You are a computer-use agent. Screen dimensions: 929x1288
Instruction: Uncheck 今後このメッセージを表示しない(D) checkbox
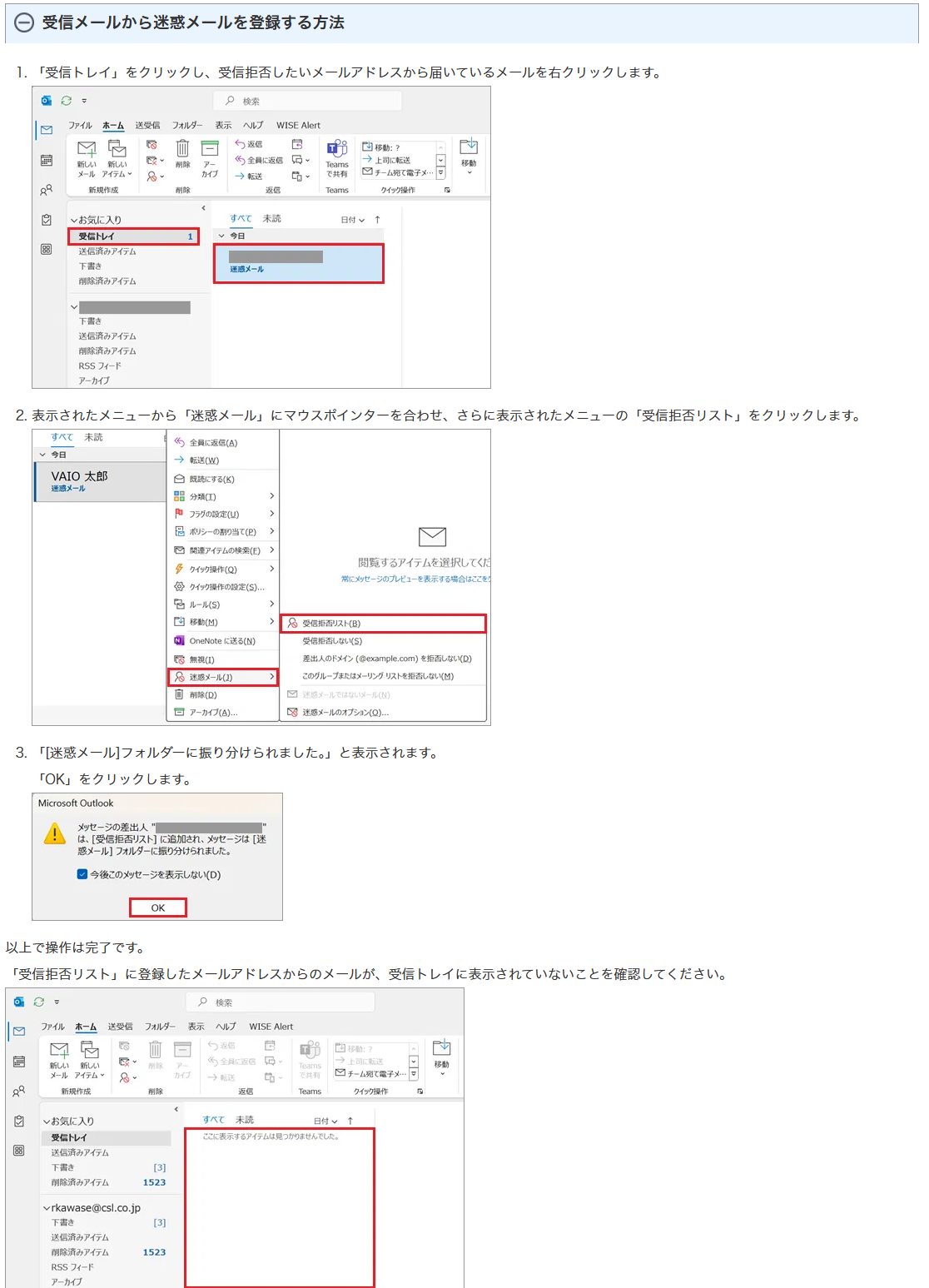click(82, 874)
